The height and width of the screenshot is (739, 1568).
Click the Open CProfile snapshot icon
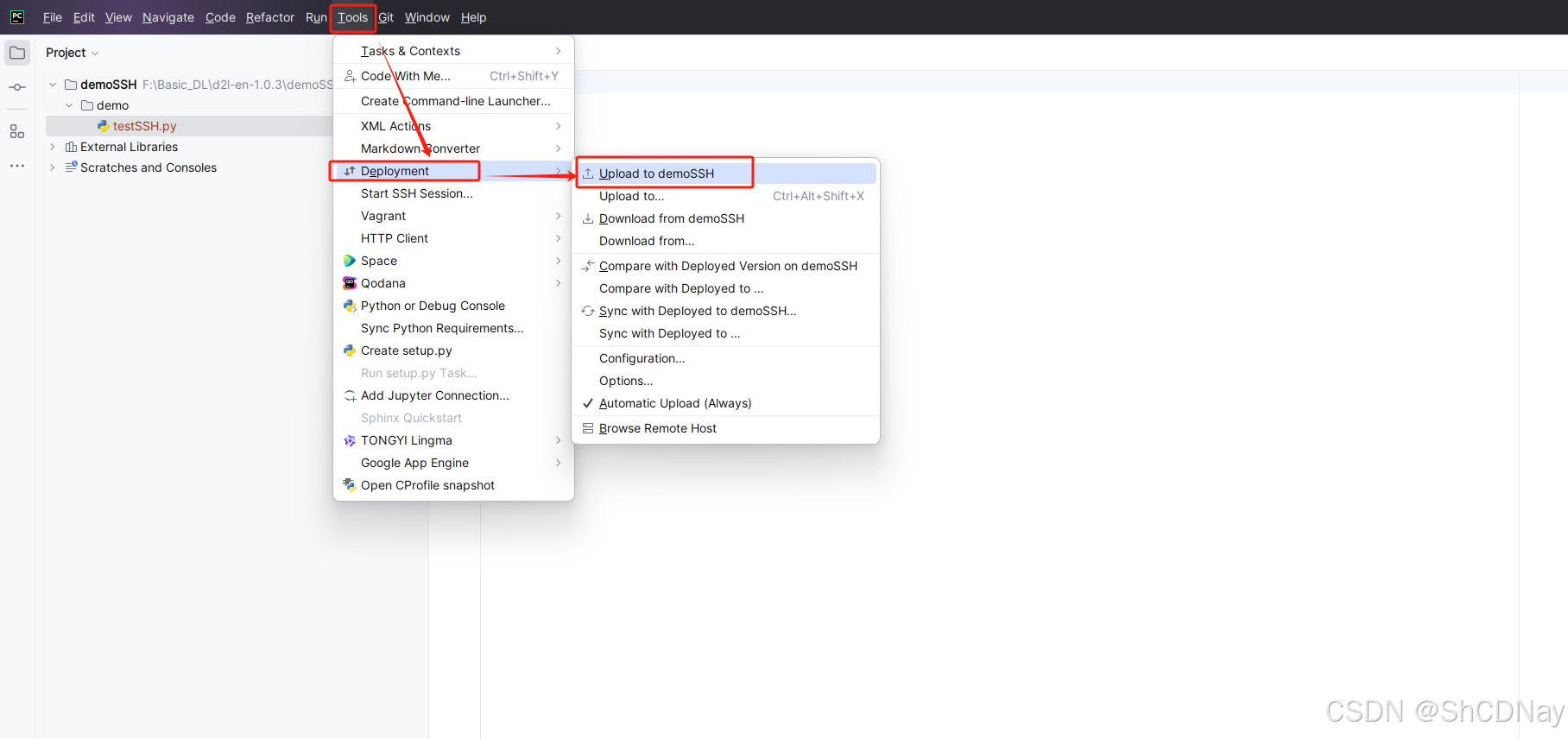350,485
